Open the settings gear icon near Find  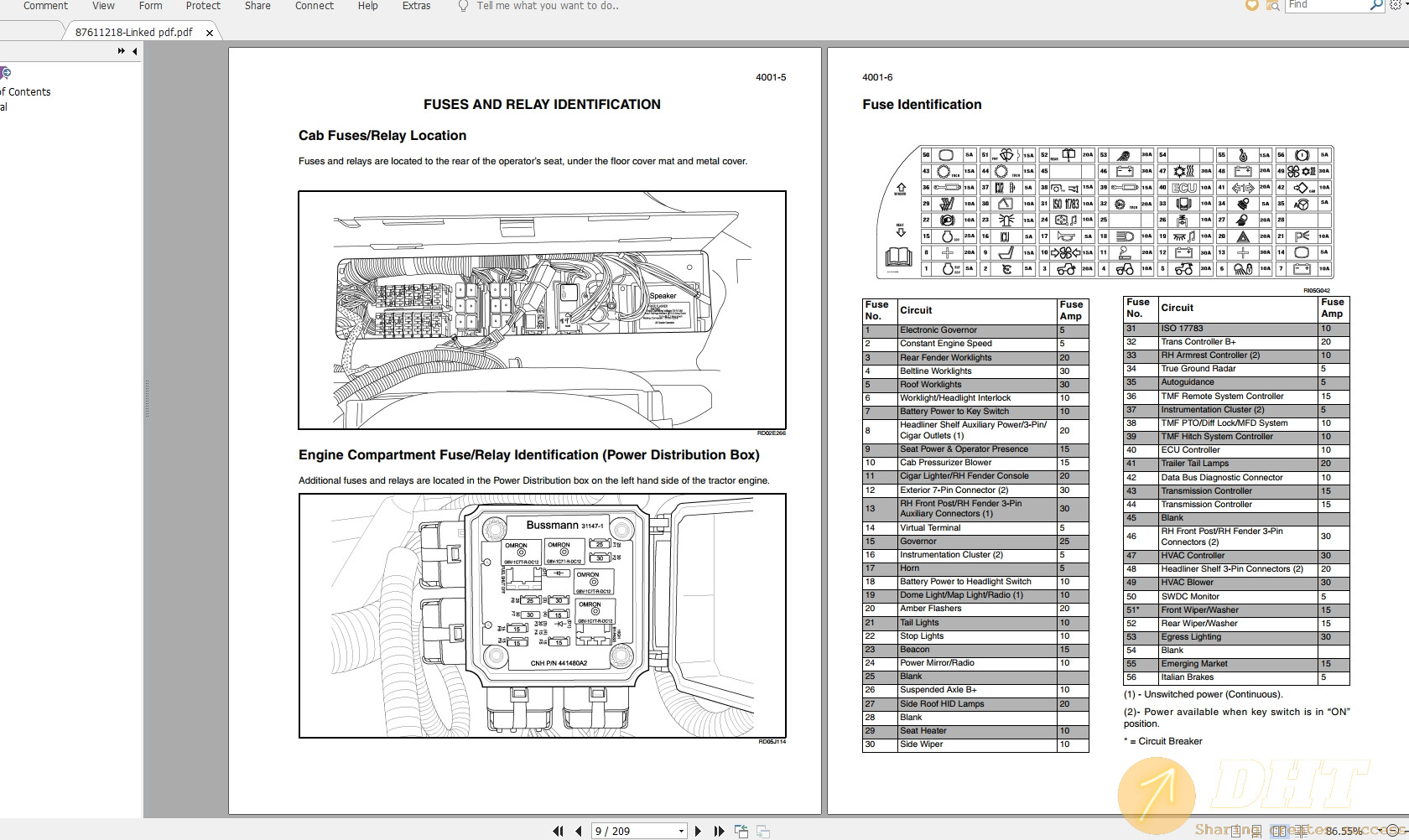point(1395,5)
